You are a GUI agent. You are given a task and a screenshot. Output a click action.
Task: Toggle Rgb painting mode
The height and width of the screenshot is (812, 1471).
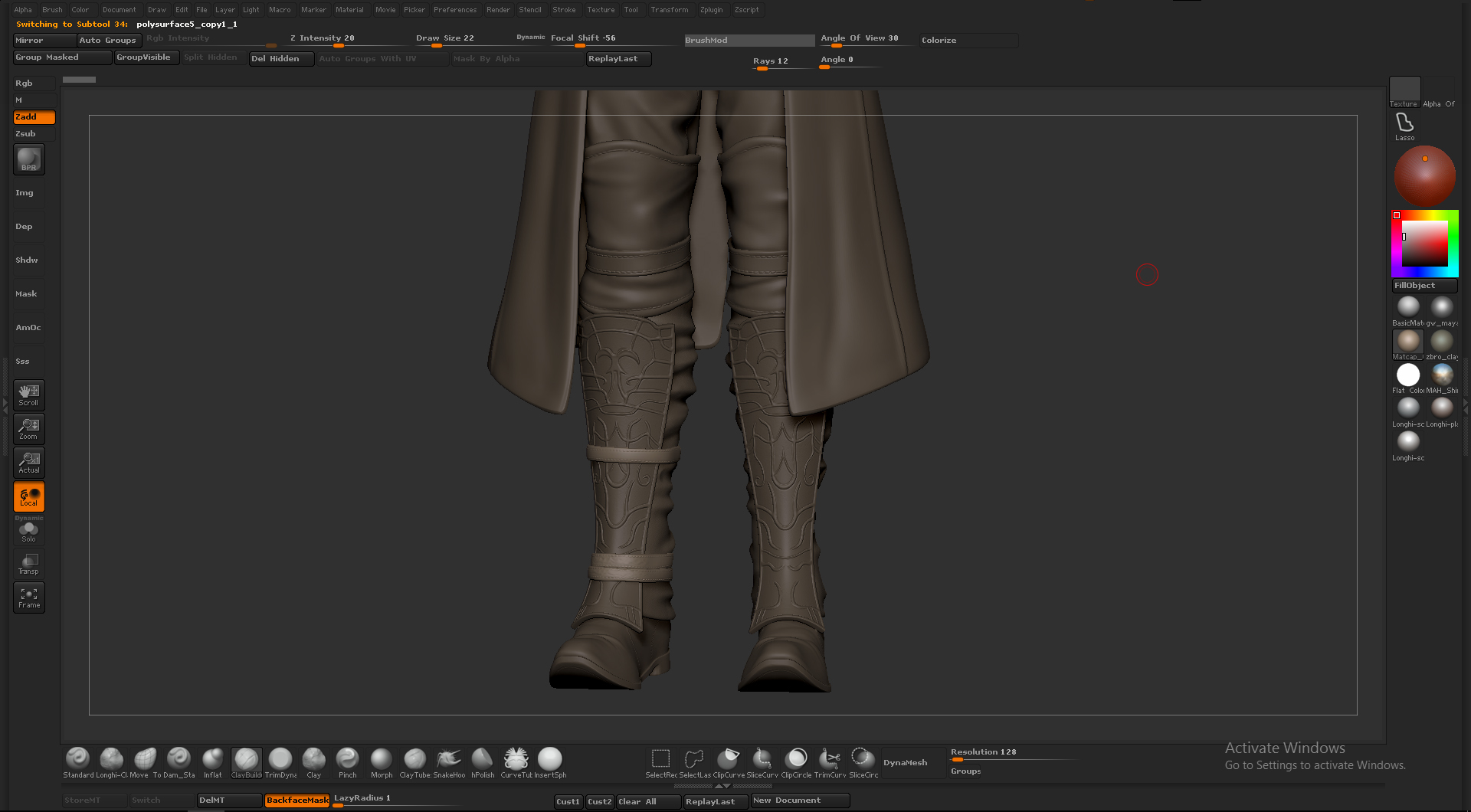pyautogui.click(x=34, y=83)
